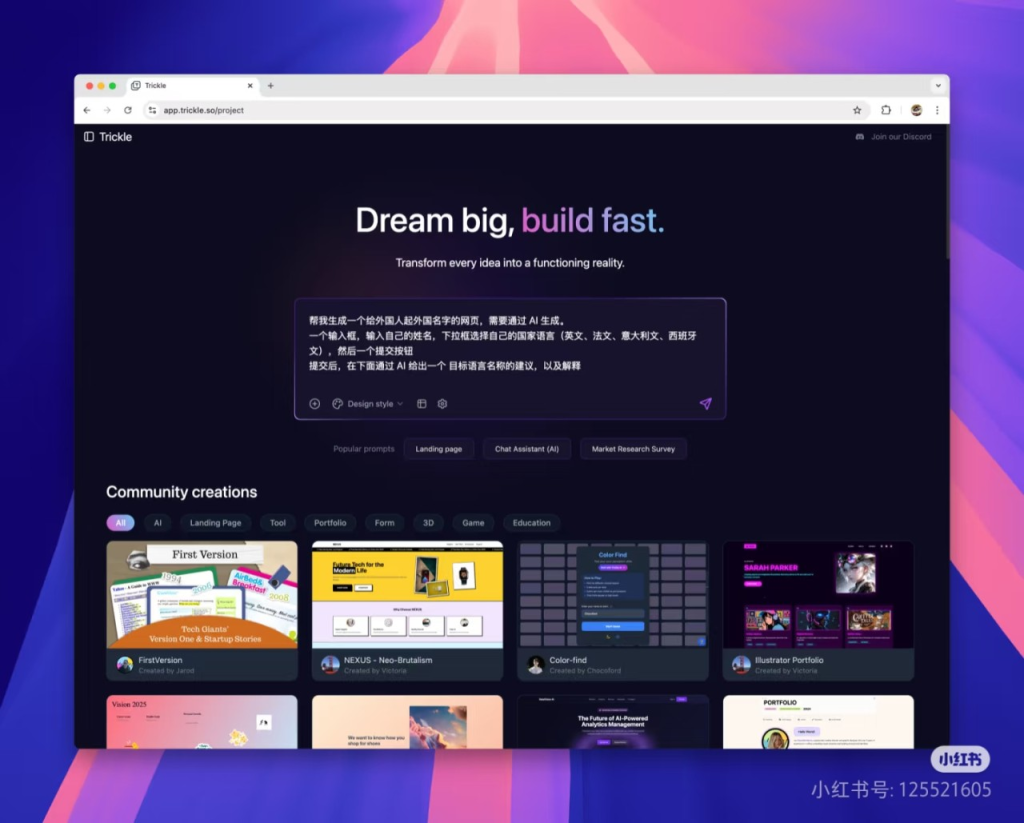Screen dimensions: 1024x823
Task: Filter creations by Portfolio category
Action: (330, 523)
